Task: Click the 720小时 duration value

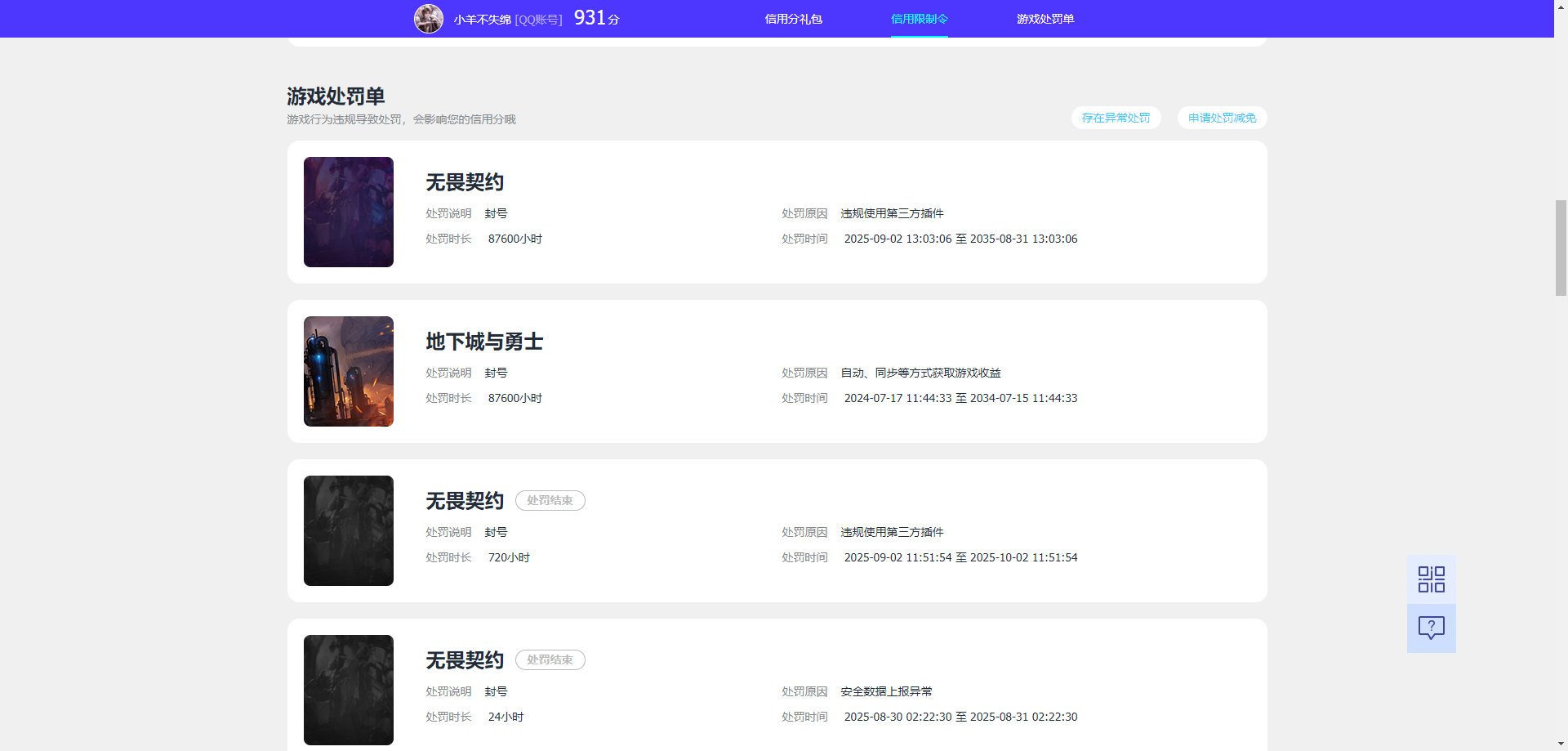Action: tap(510, 557)
